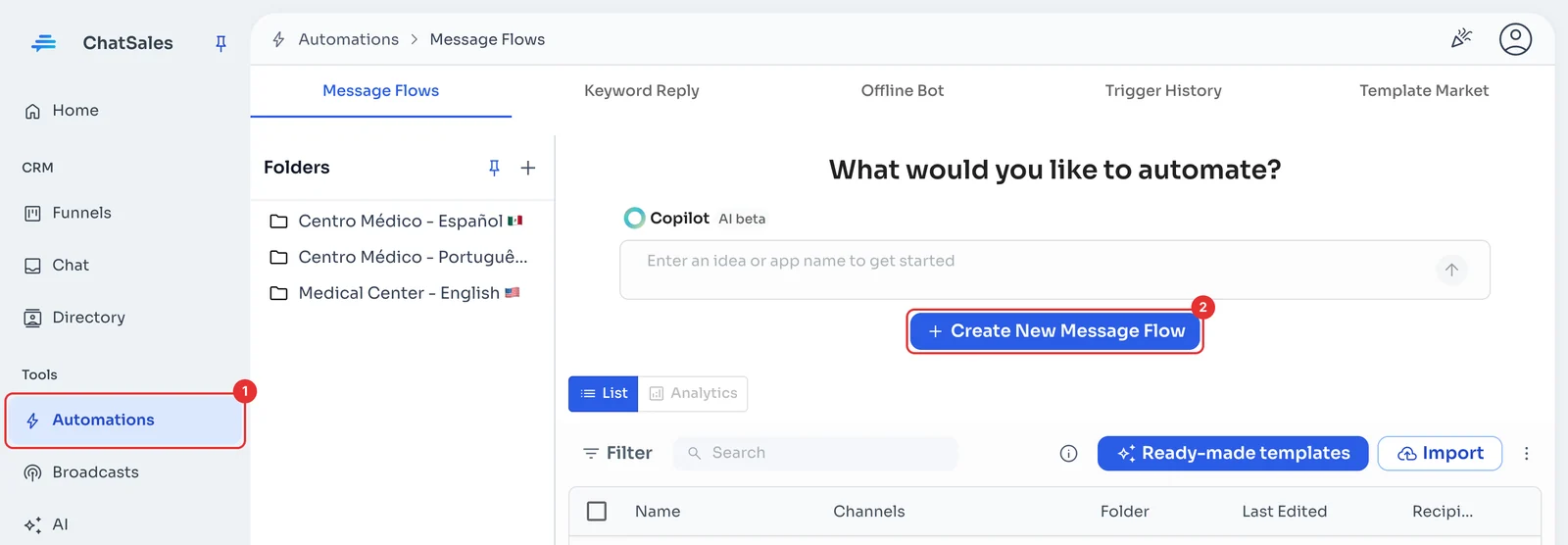Open Funnels in the CRM section
Screen dimensions: 1568x545
coord(68,213)
